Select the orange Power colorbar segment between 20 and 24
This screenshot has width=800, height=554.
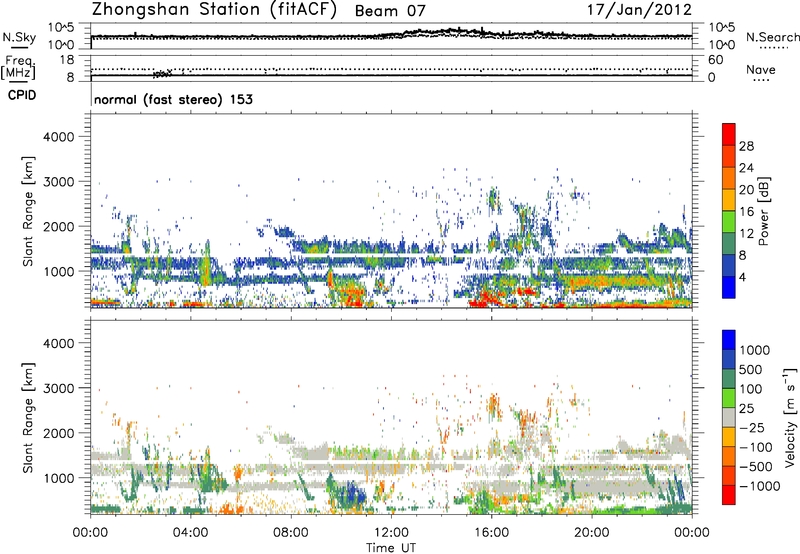click(729, 178)
